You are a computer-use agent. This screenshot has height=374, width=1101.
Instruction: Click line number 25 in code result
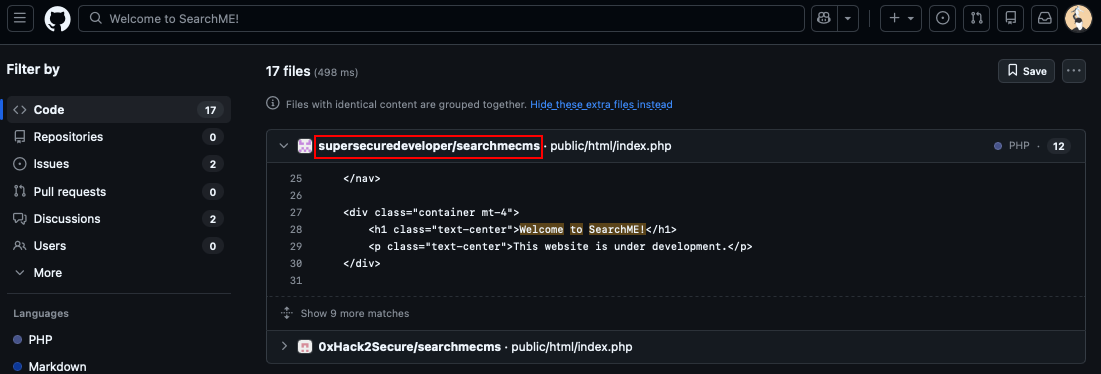coord(296,178)
